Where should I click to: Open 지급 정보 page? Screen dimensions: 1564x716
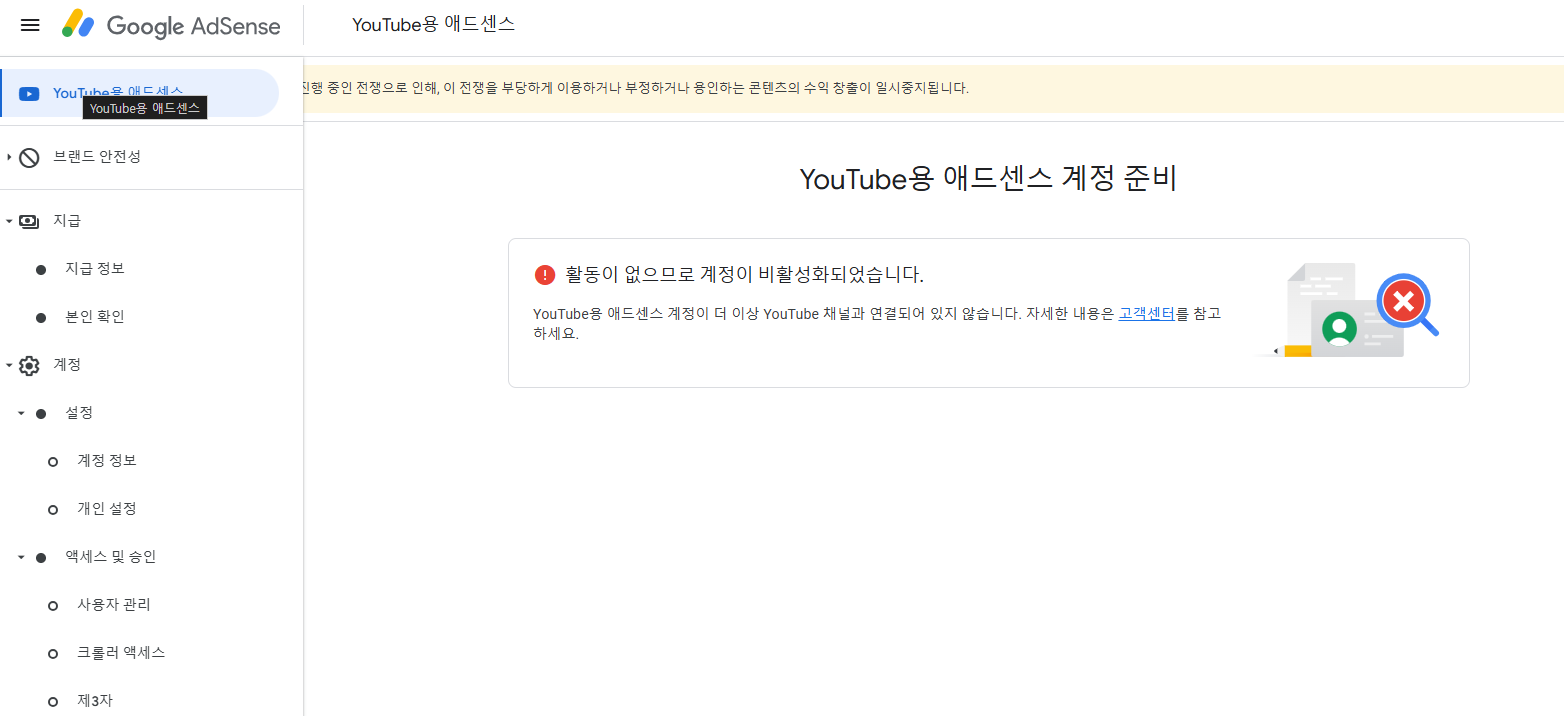[95, 269]
